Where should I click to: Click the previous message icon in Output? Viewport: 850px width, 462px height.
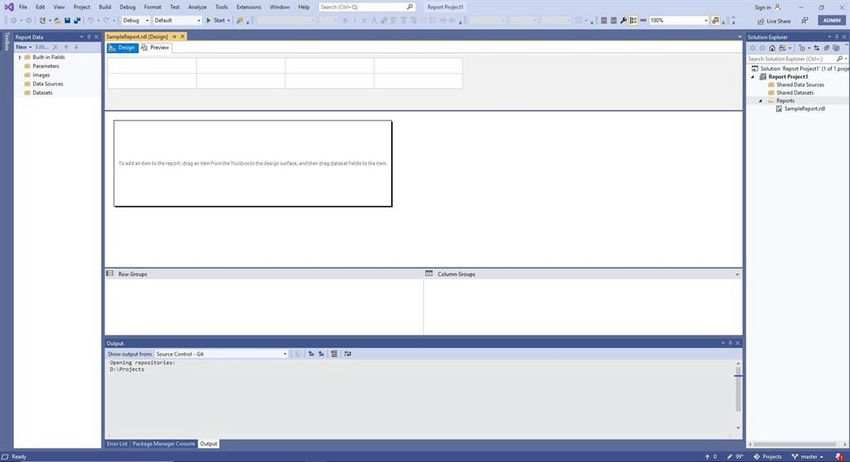[x=311, y=354]
